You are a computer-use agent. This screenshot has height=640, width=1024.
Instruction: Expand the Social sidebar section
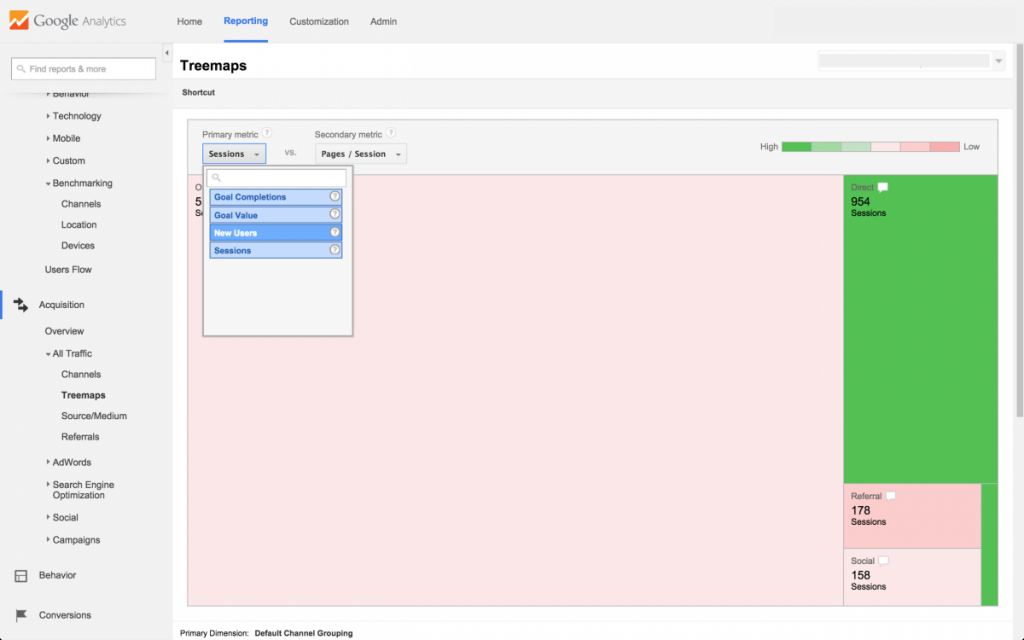(x=48, y=517)
